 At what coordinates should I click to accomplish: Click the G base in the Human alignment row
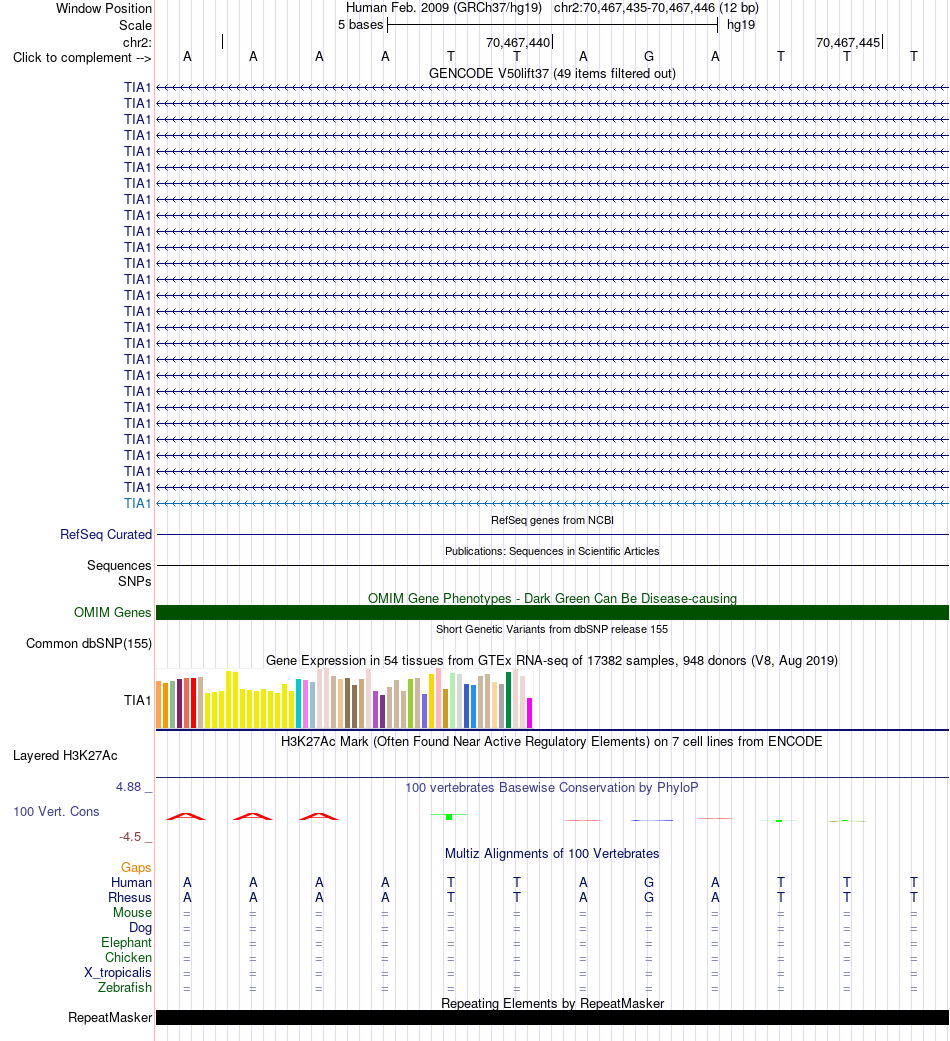pyautogui.click(x=649, y=882)
